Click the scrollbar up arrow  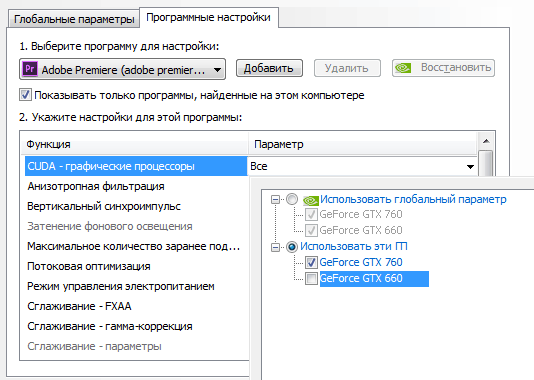point(486,141)
